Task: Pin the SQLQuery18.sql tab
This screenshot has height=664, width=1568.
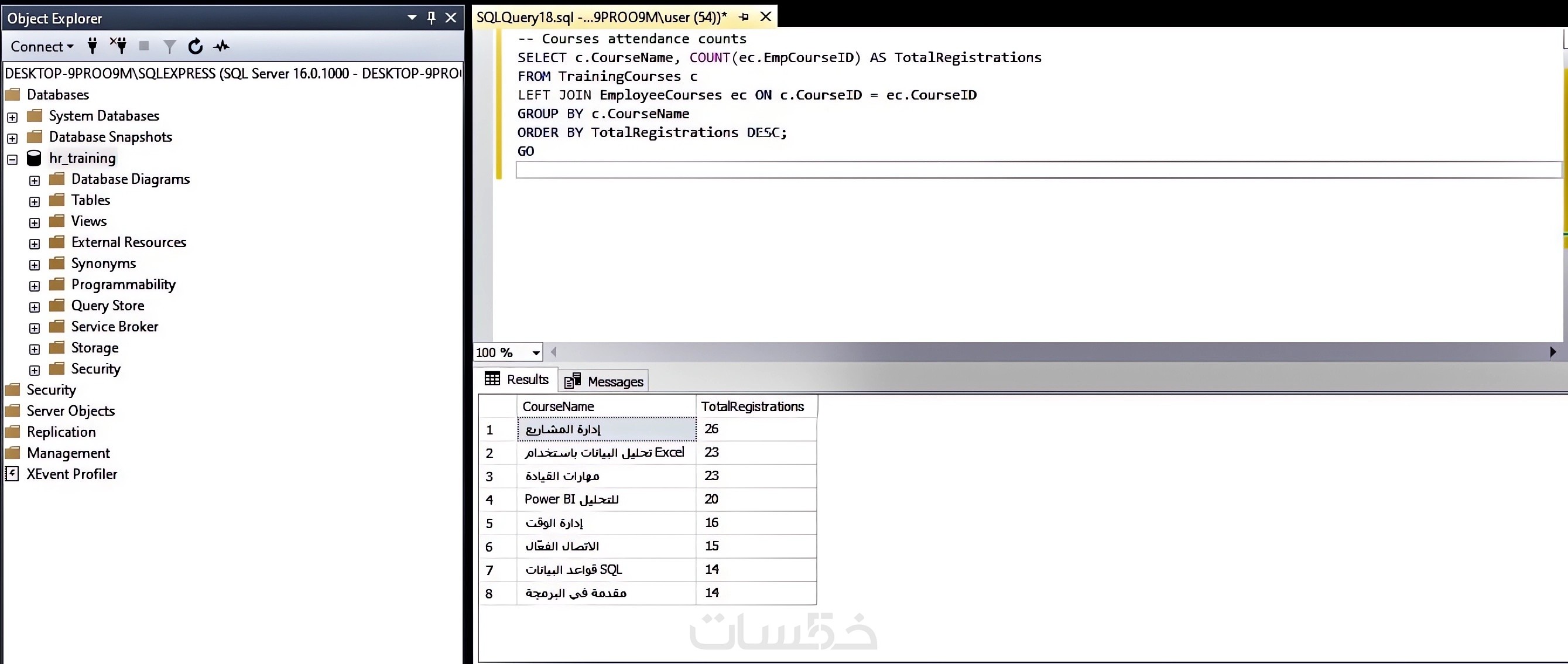Action: click(744, 17)
